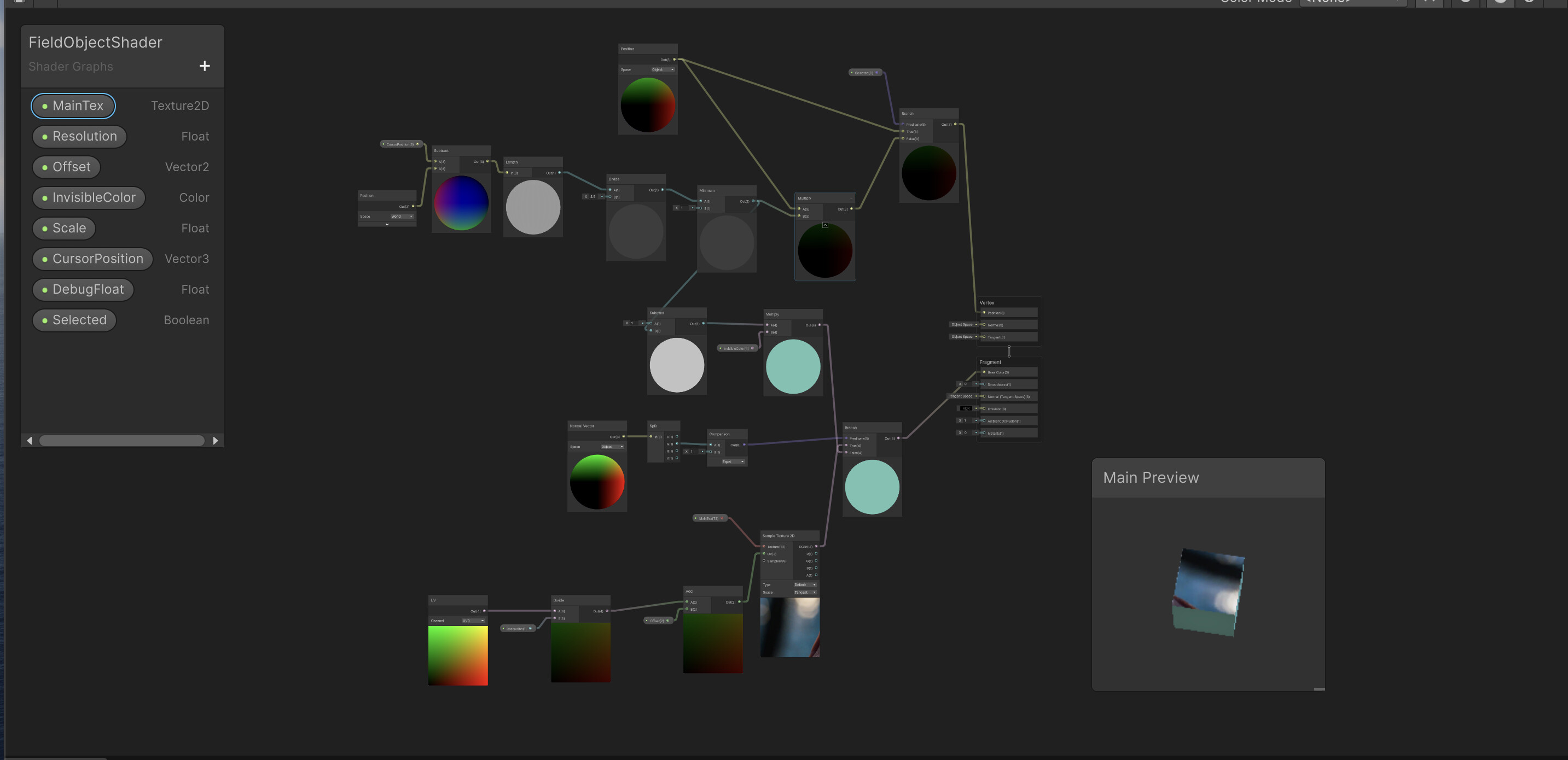Image resolution: width=1568 pixels, height=760 pixels.
Task: Click the plus icon to add a new property
Action: 205,66
